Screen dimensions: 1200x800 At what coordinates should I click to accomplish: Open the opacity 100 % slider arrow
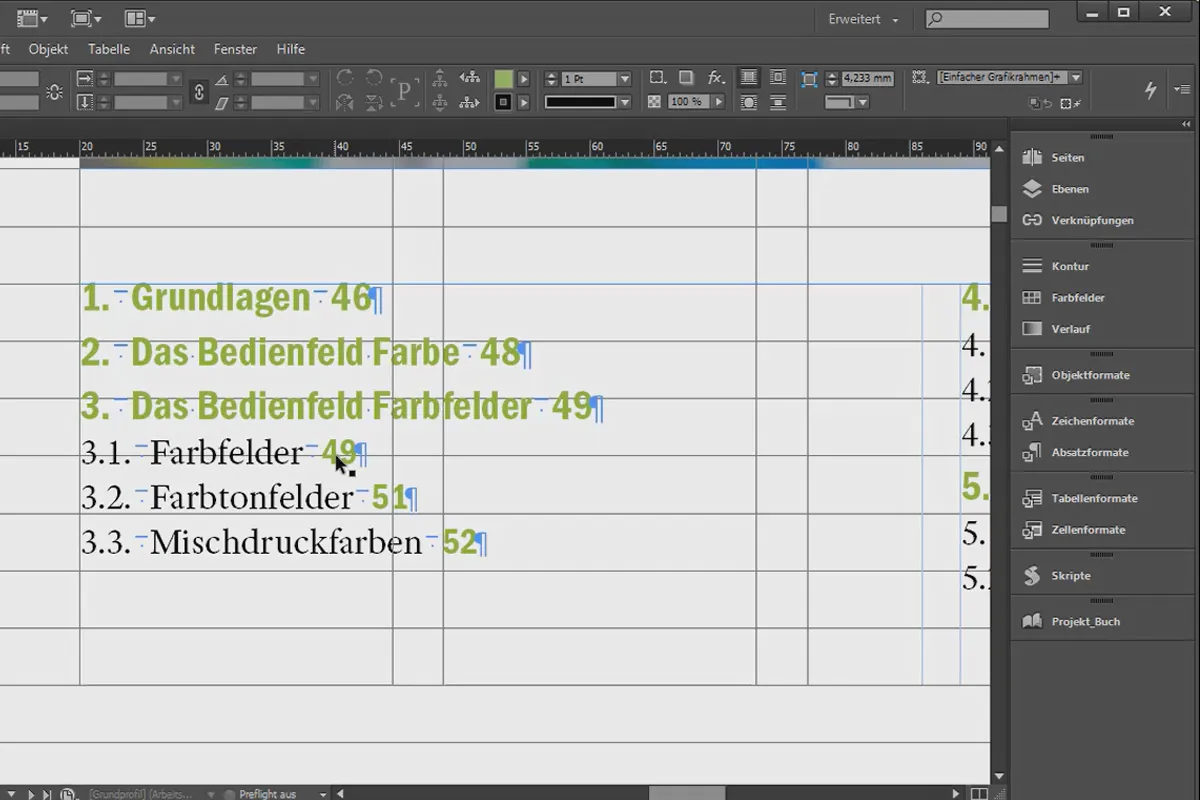[718, 102]
